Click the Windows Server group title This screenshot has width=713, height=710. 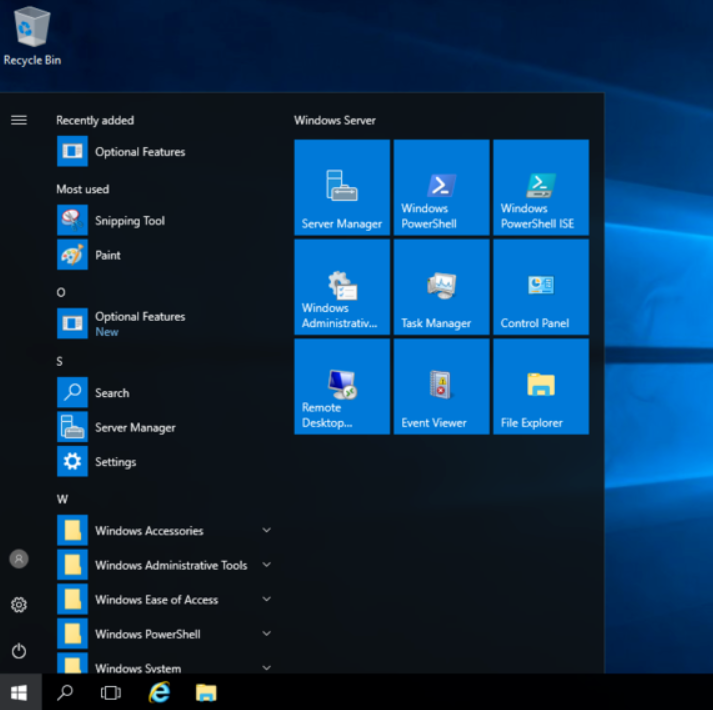pyautogui.click(x=335, y=121)
